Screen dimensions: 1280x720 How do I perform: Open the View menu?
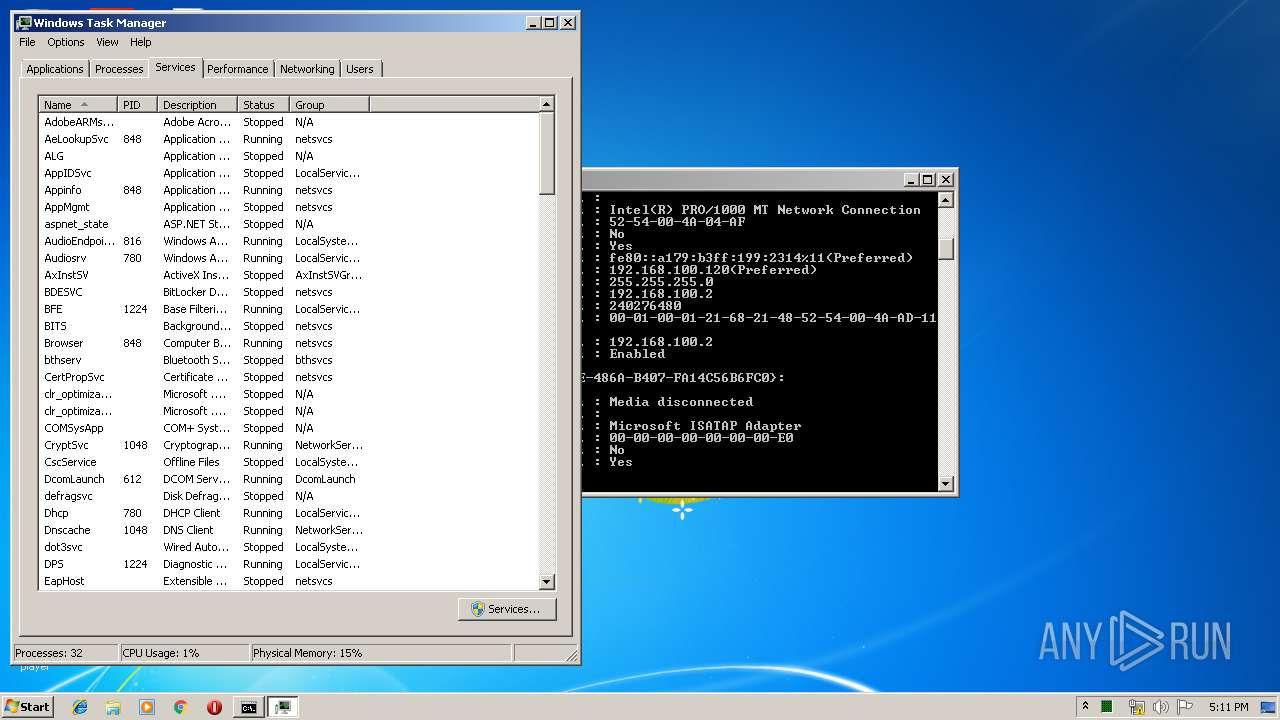[x=107, y=42]
